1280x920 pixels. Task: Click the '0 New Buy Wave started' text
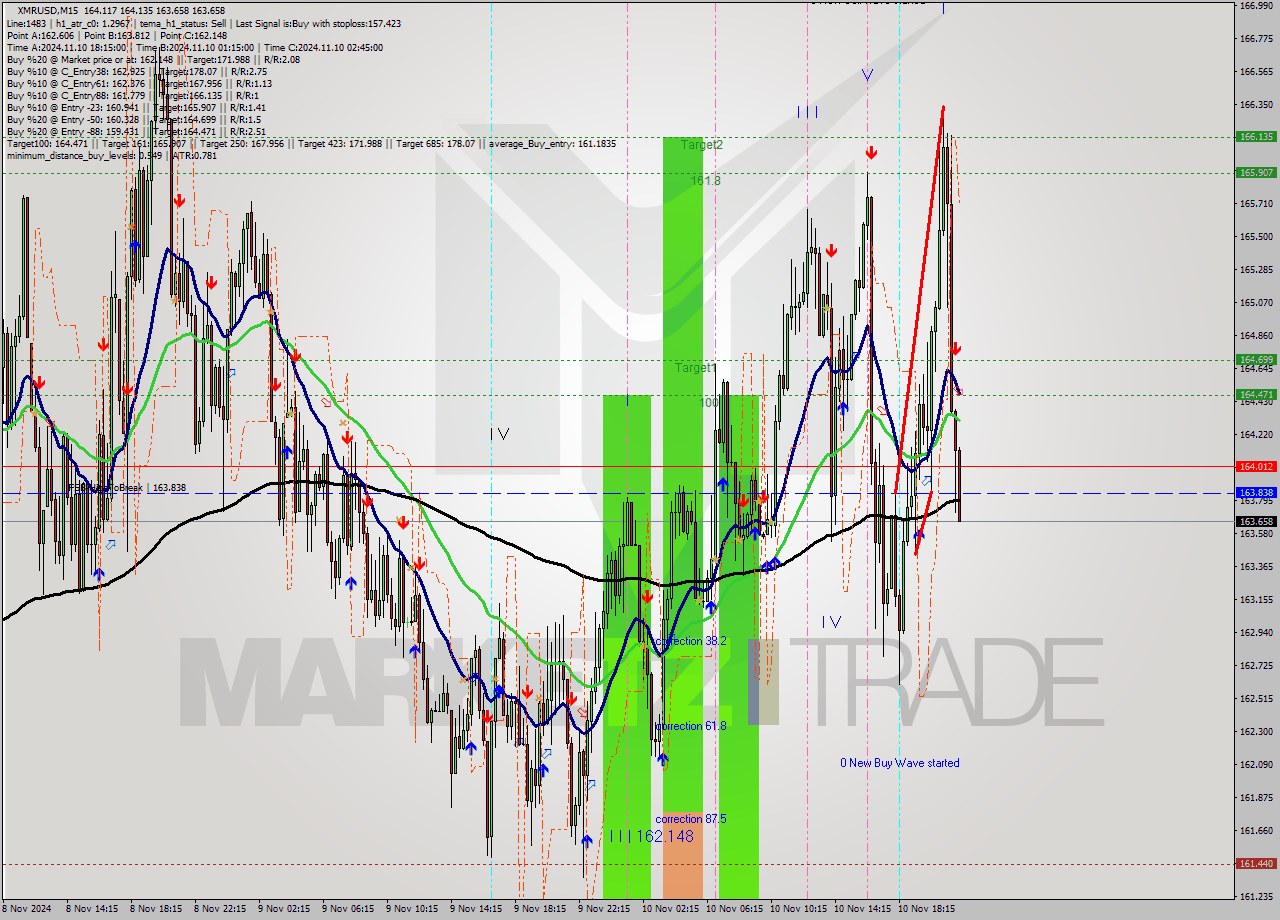coord(900,763)
